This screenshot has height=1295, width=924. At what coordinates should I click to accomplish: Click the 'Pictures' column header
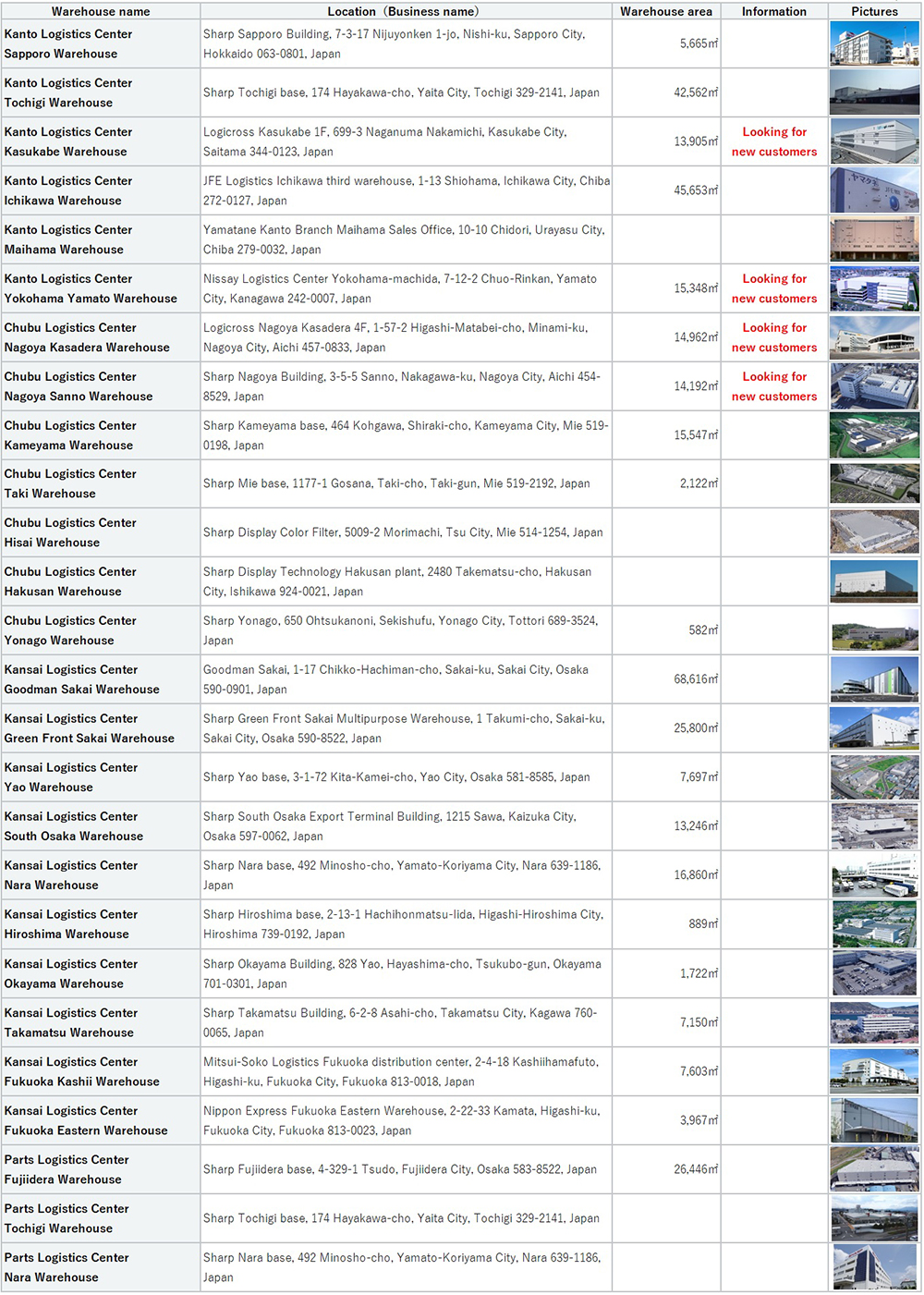875,11
